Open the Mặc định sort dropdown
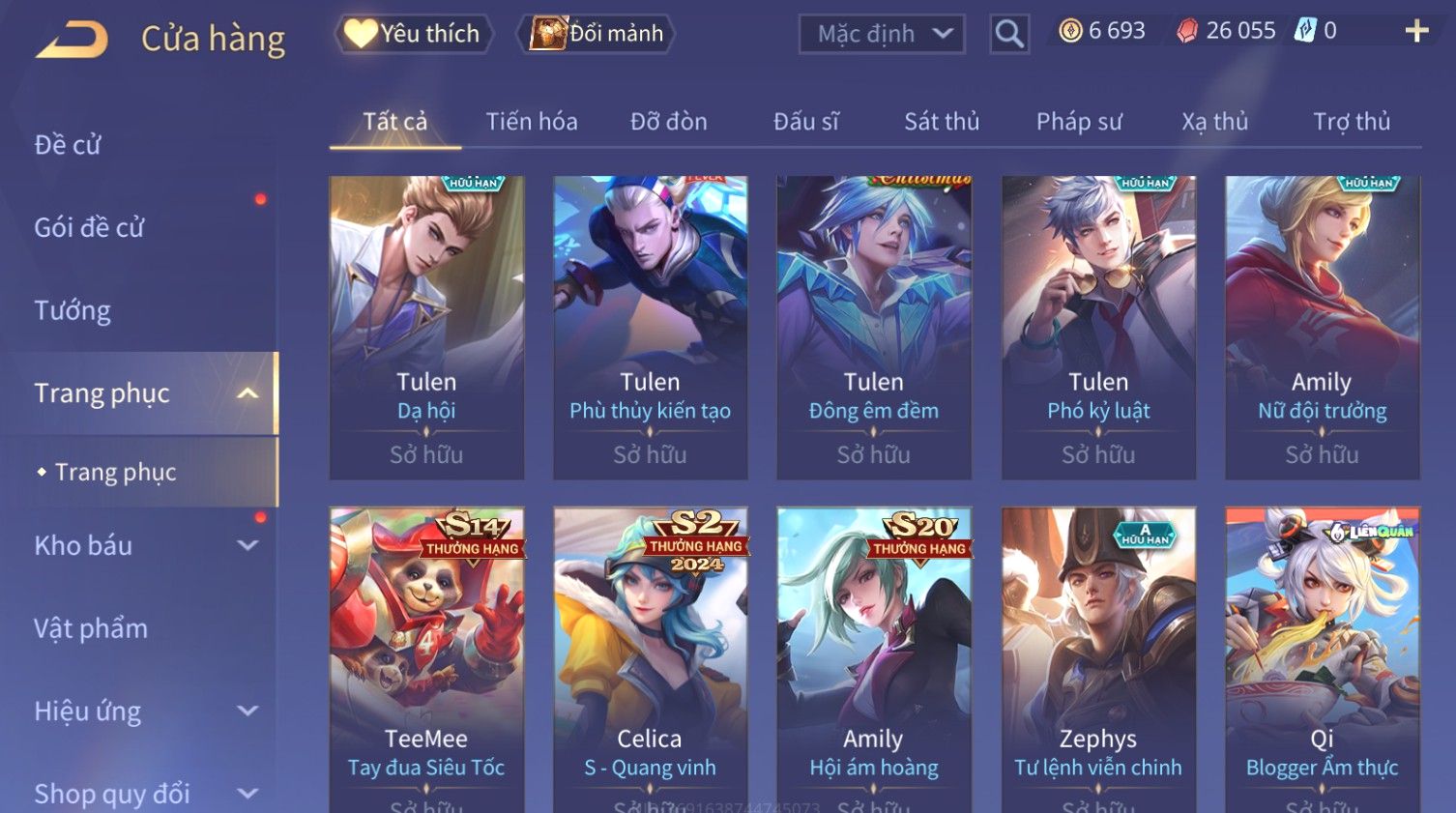Screen dimensions: 1456x813 click(882, 34)
